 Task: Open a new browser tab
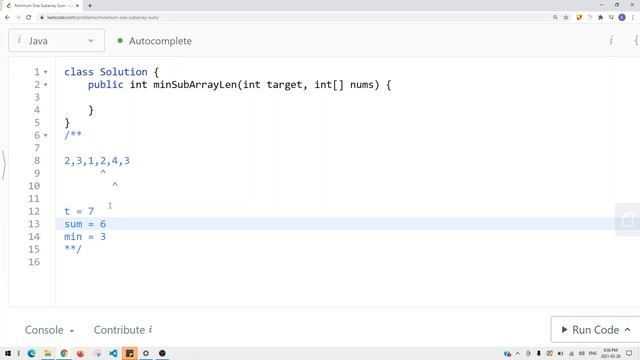[x=90, y=6]
